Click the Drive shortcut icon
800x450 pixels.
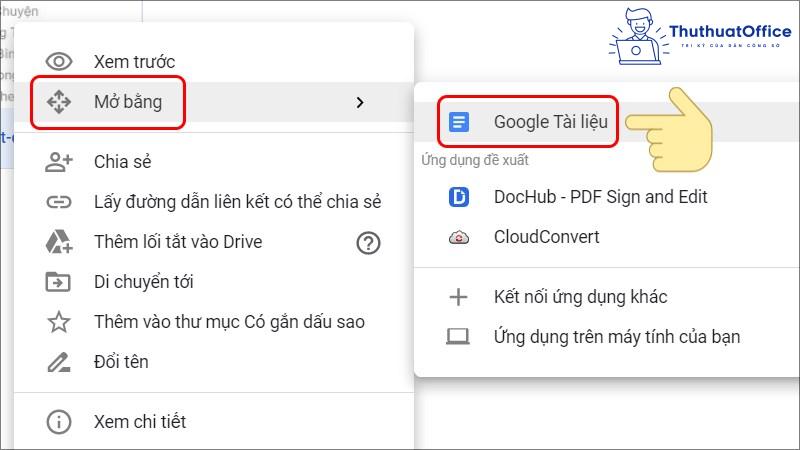59,242
